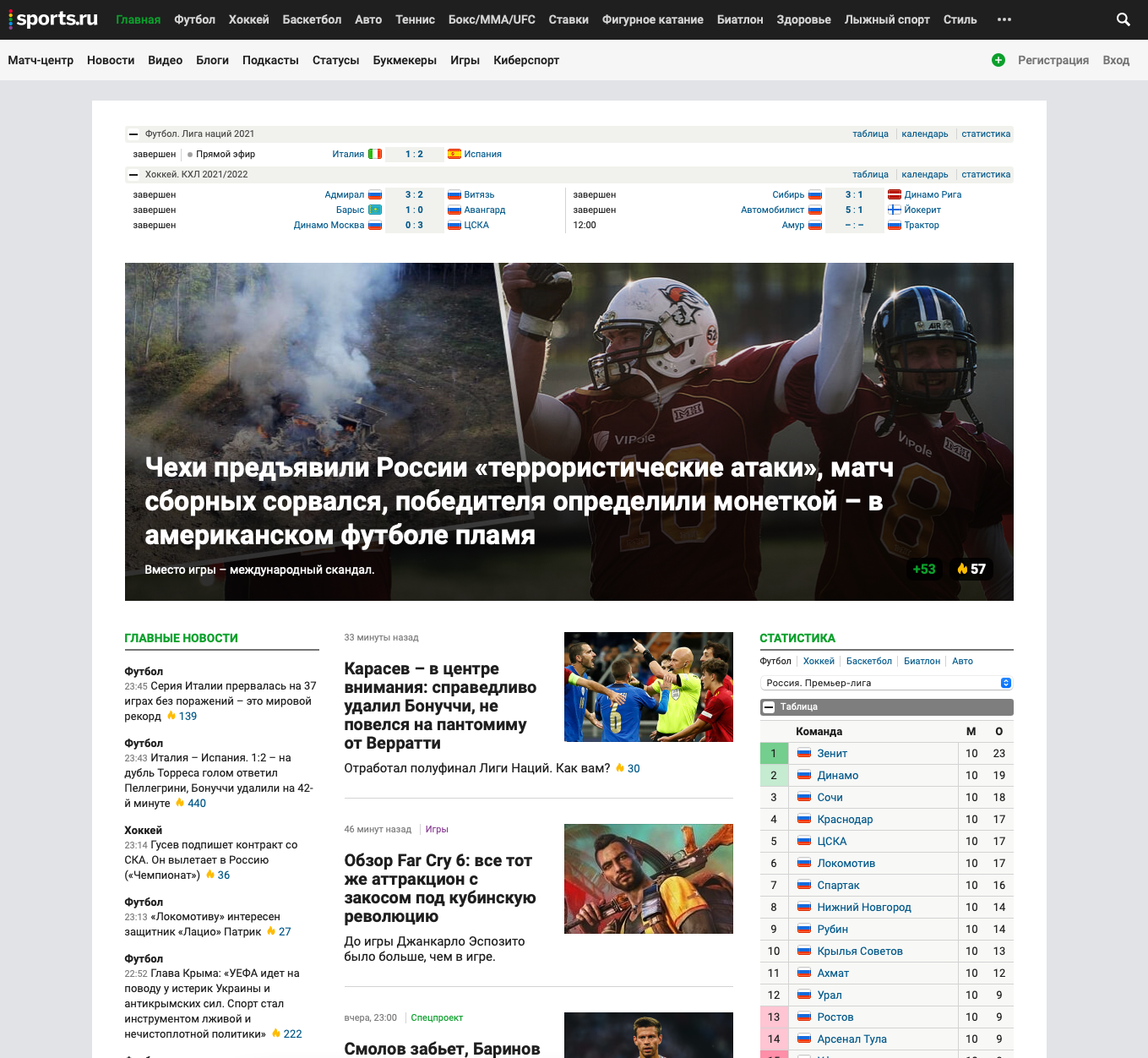The width and height of the screenshot is (1148, 1058).
Task: Click the Finland flag next to Йокерит
Action: [894, 210]
